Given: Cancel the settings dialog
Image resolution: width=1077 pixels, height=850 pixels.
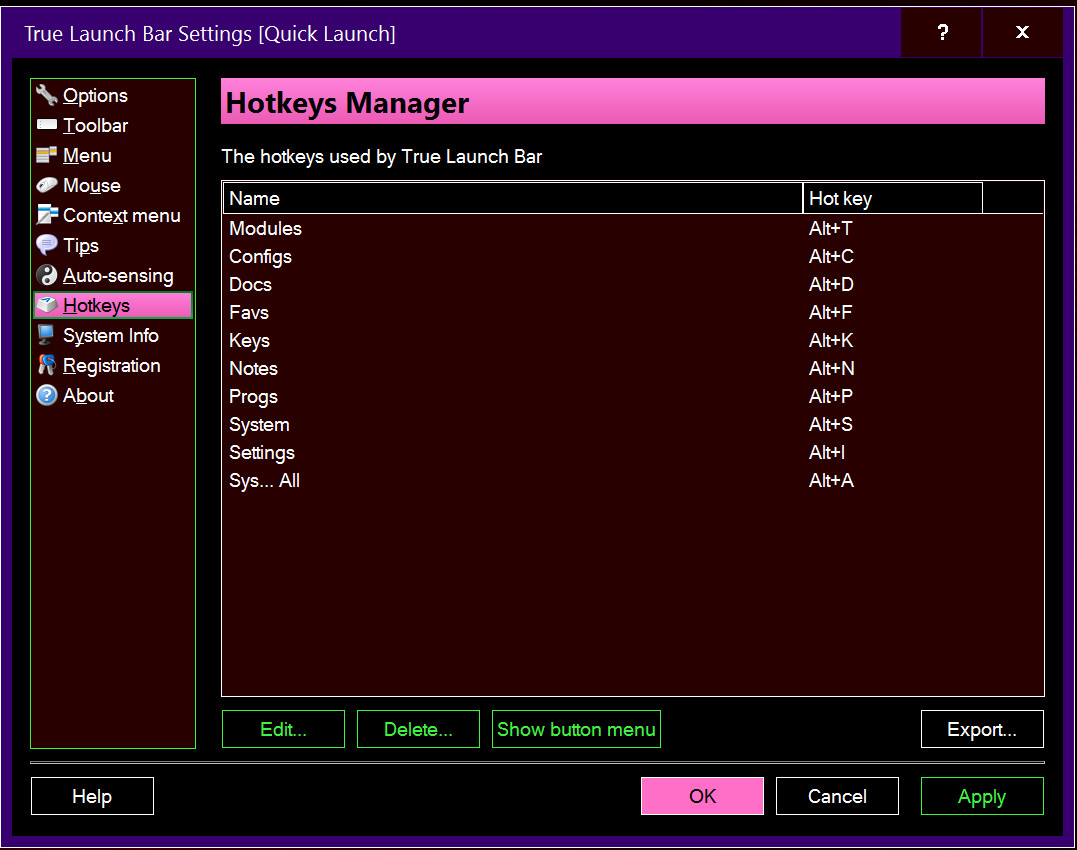Looking at the screenshot, I should click(x=837, y=796).
